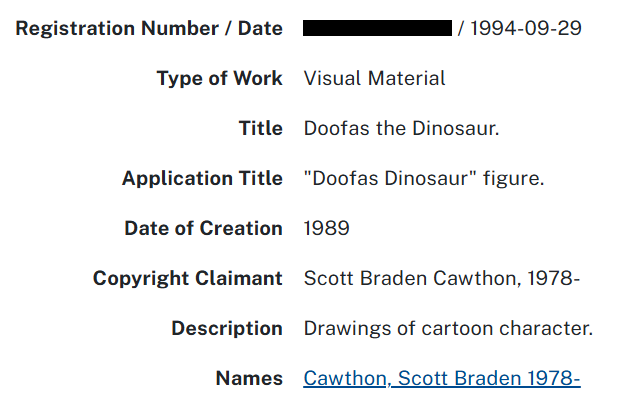
Task: Click Scott Braden Cawthon, 1978- claimant text
Action: pyautogui.click(x=442, y=278)
